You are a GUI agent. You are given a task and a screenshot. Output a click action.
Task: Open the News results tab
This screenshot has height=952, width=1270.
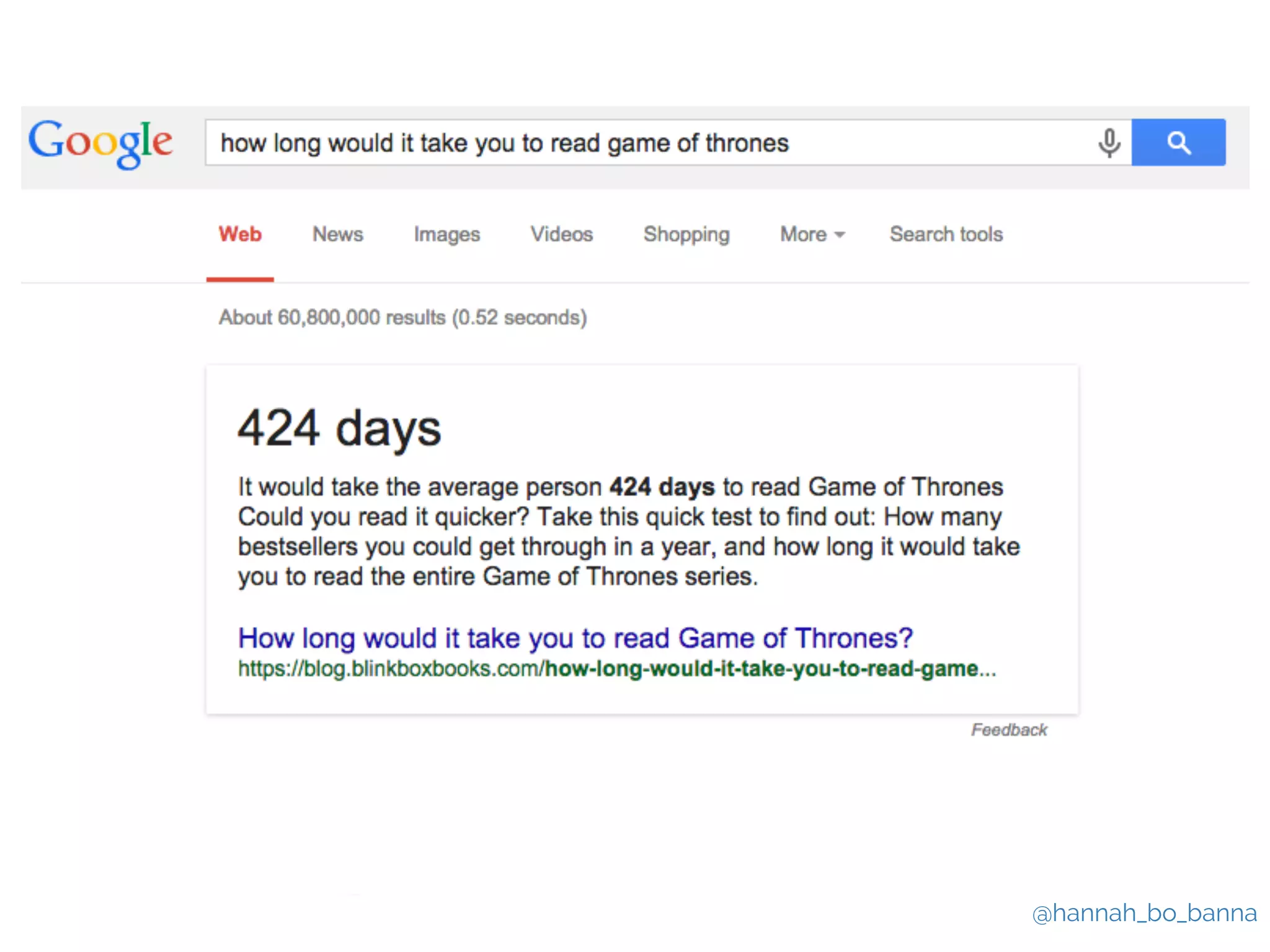coord(337,234)
